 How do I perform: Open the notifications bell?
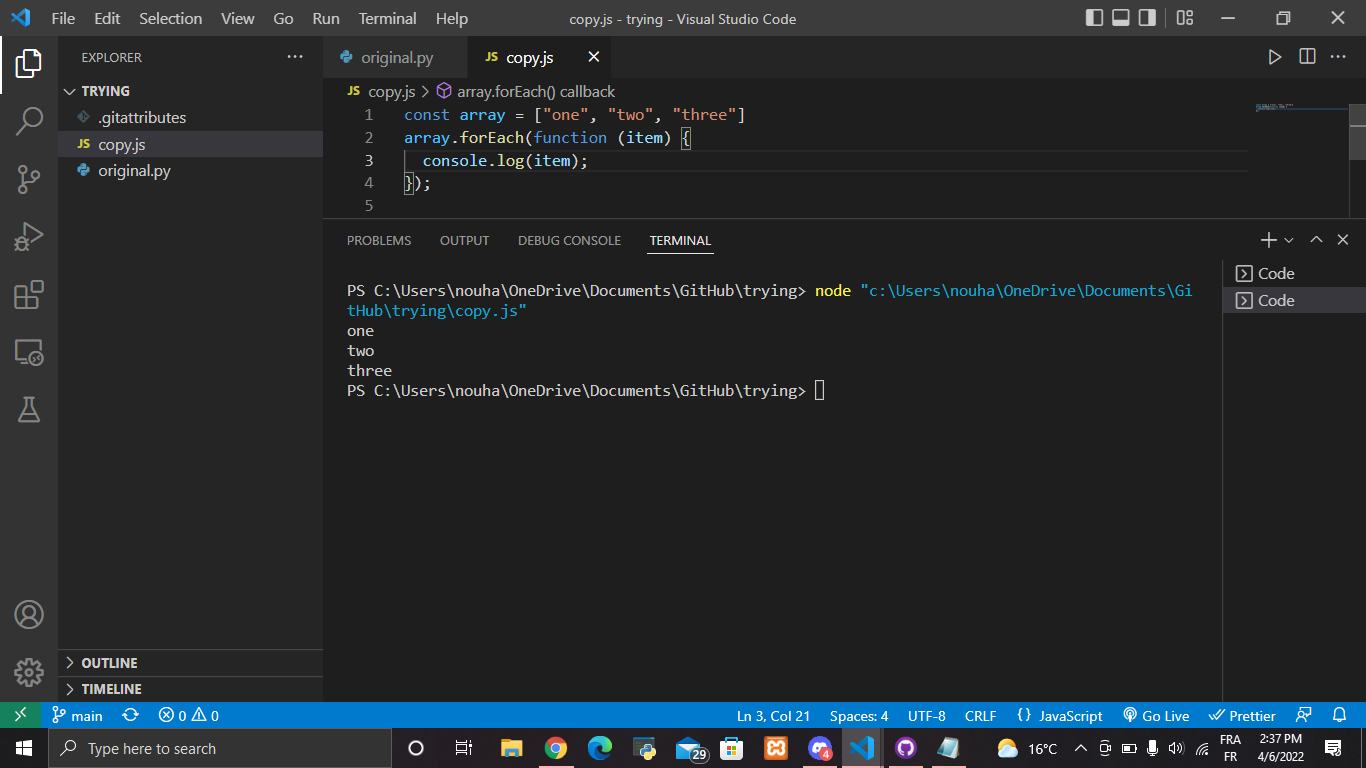click(x=1340, y=715)
